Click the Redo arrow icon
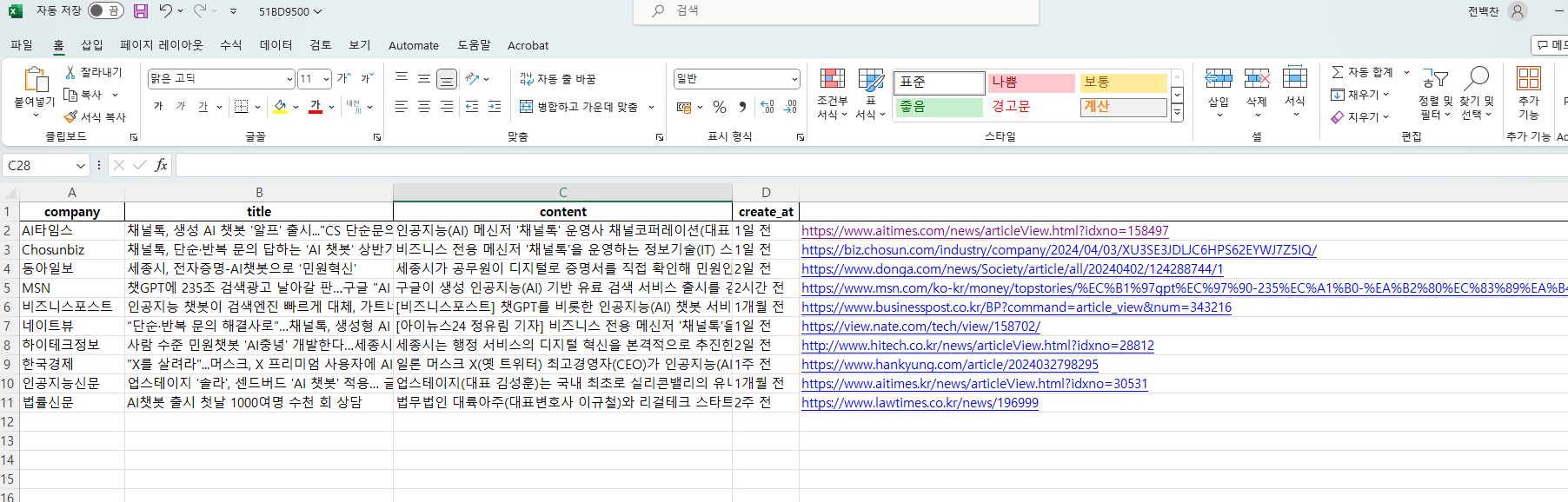1568x502 pixels. [199, 11]
